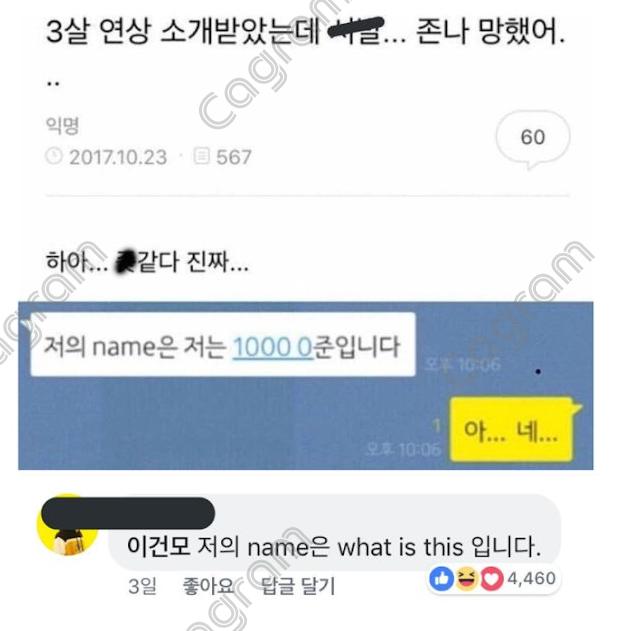Click the 3일 comment timestamp

(142, 586)
